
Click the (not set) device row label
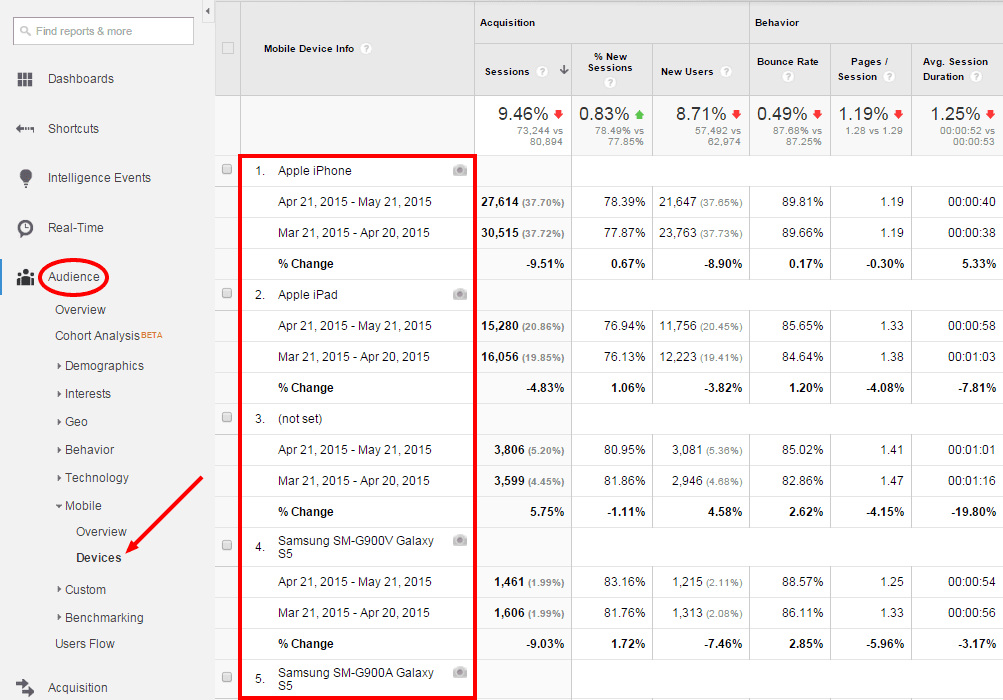[300, 419]
